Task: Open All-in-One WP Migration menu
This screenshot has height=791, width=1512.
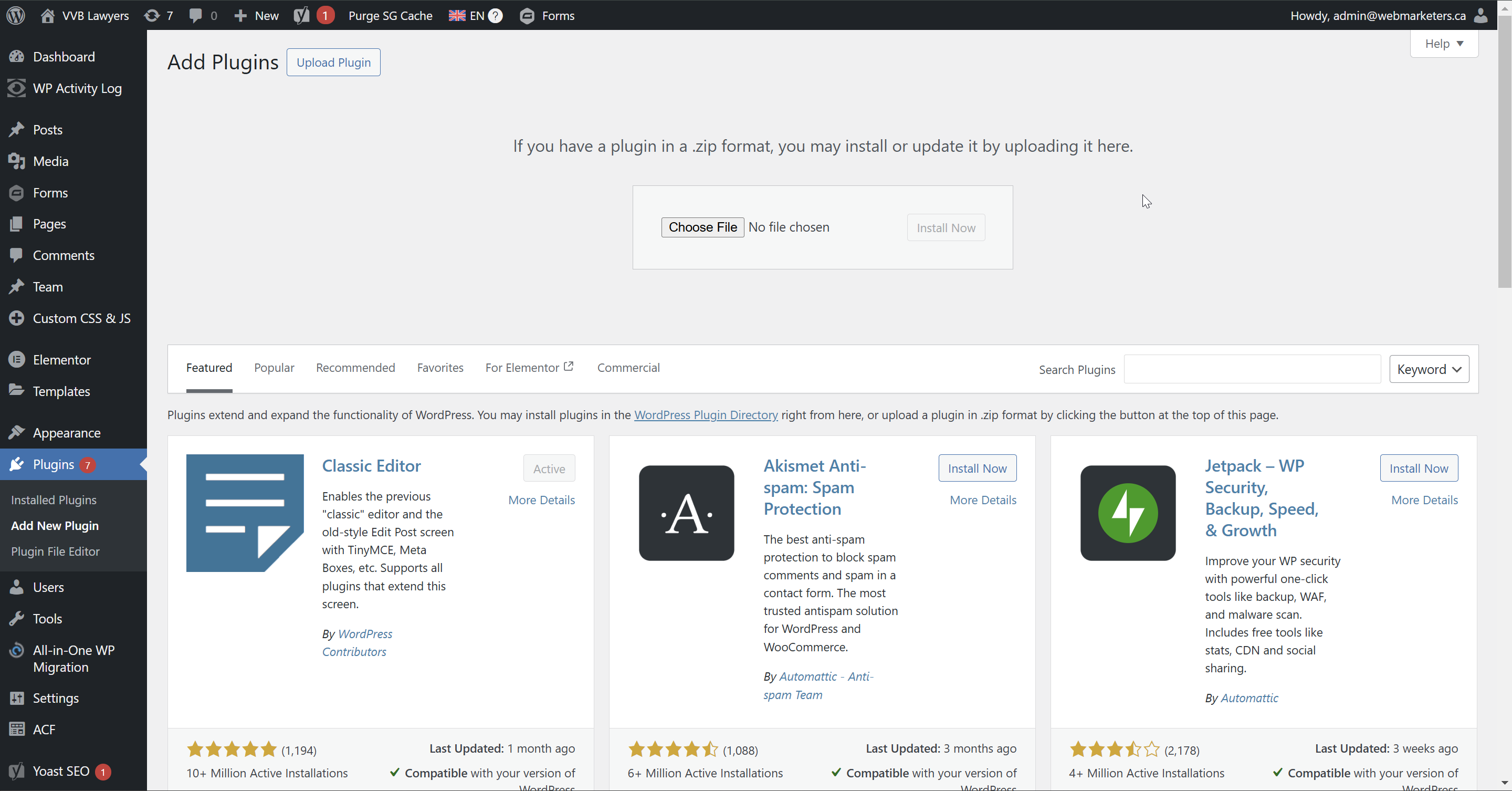Action: [x=73, y=658]
